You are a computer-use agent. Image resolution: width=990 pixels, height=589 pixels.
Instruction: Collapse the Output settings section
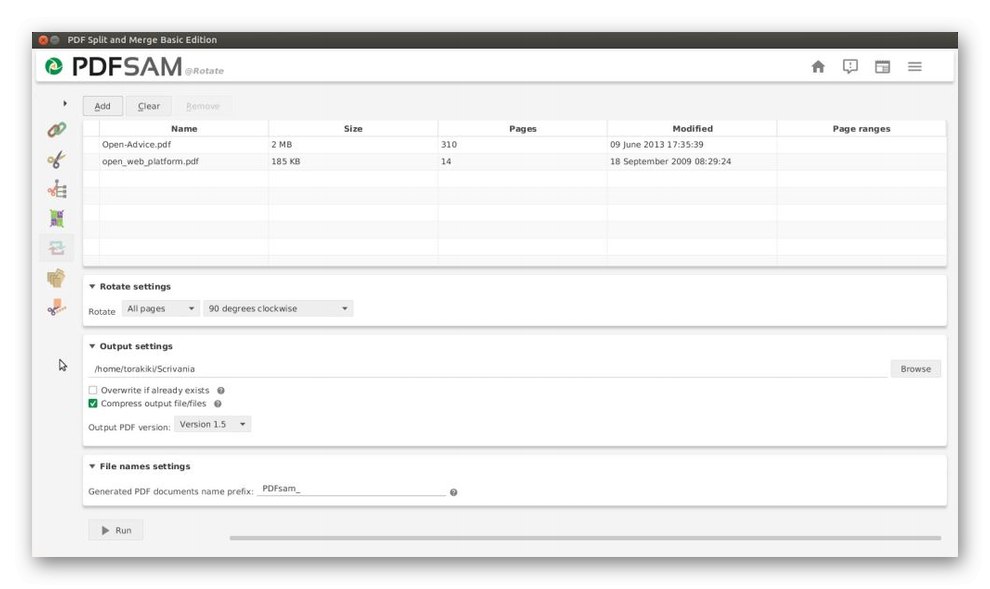click(x=92, y=347)
